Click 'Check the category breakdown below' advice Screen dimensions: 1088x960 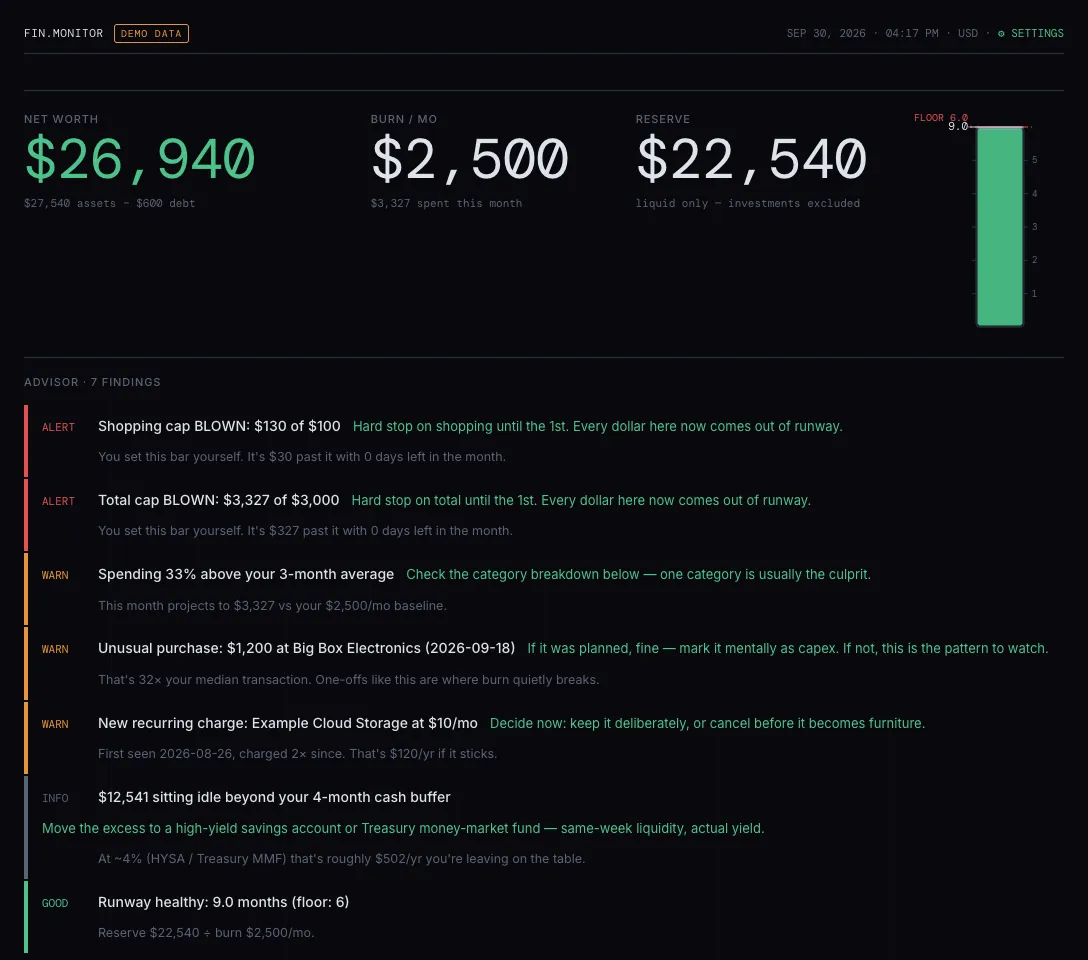pos(638,574)
